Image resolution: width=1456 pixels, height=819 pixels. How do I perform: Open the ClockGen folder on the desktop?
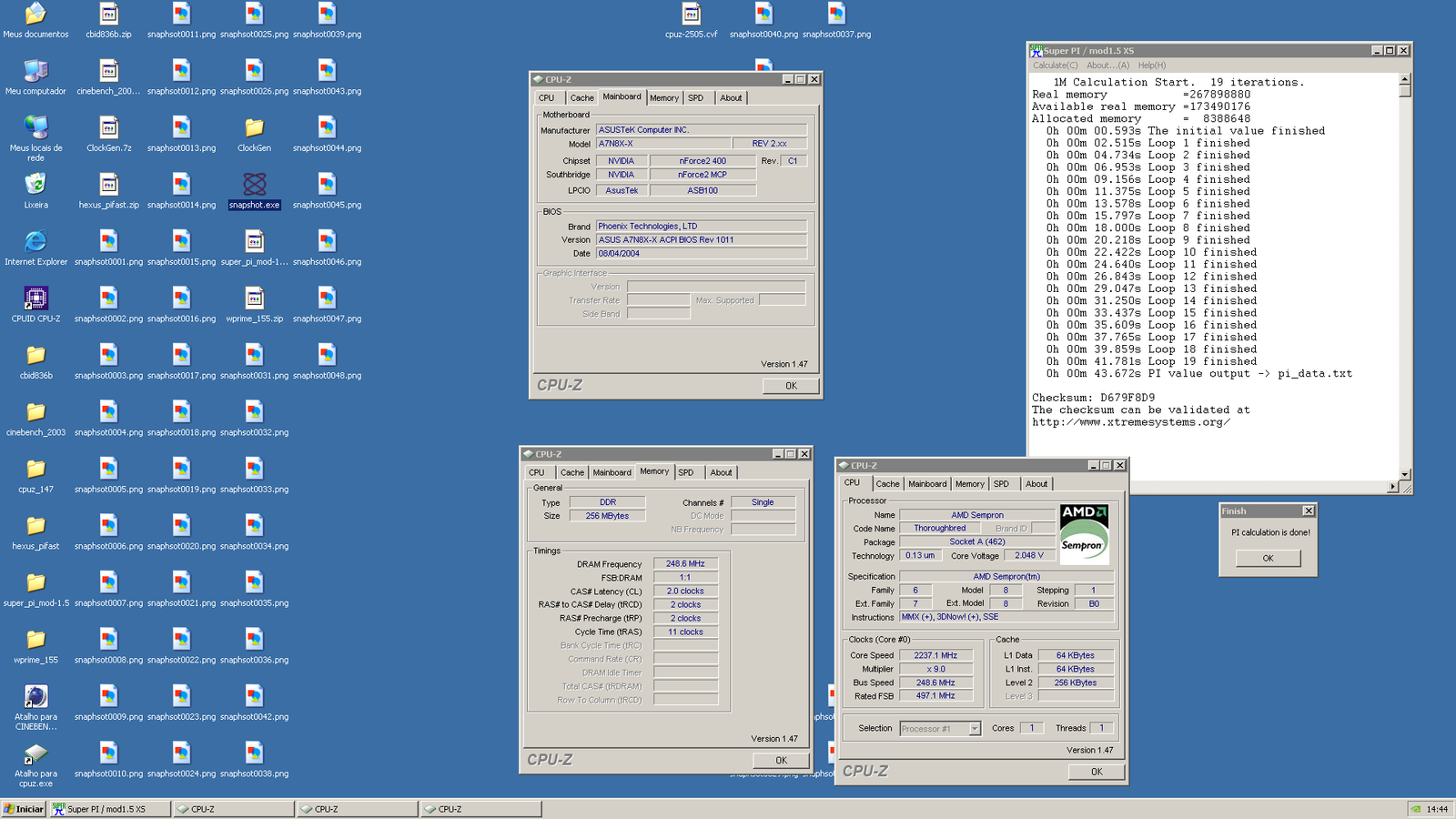pyautogui.click(x=254, y=129)
